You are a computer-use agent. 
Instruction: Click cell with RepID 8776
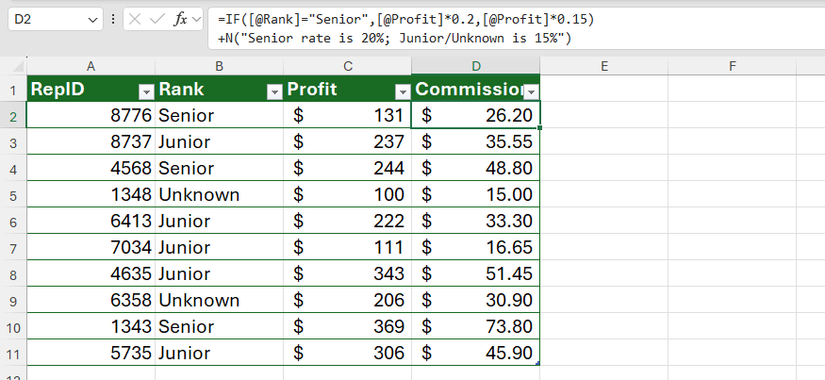[91, 115]
